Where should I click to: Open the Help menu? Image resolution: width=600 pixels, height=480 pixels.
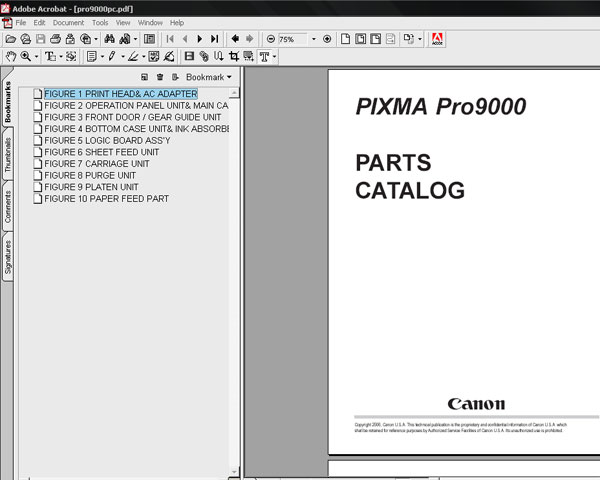(177, 23)
